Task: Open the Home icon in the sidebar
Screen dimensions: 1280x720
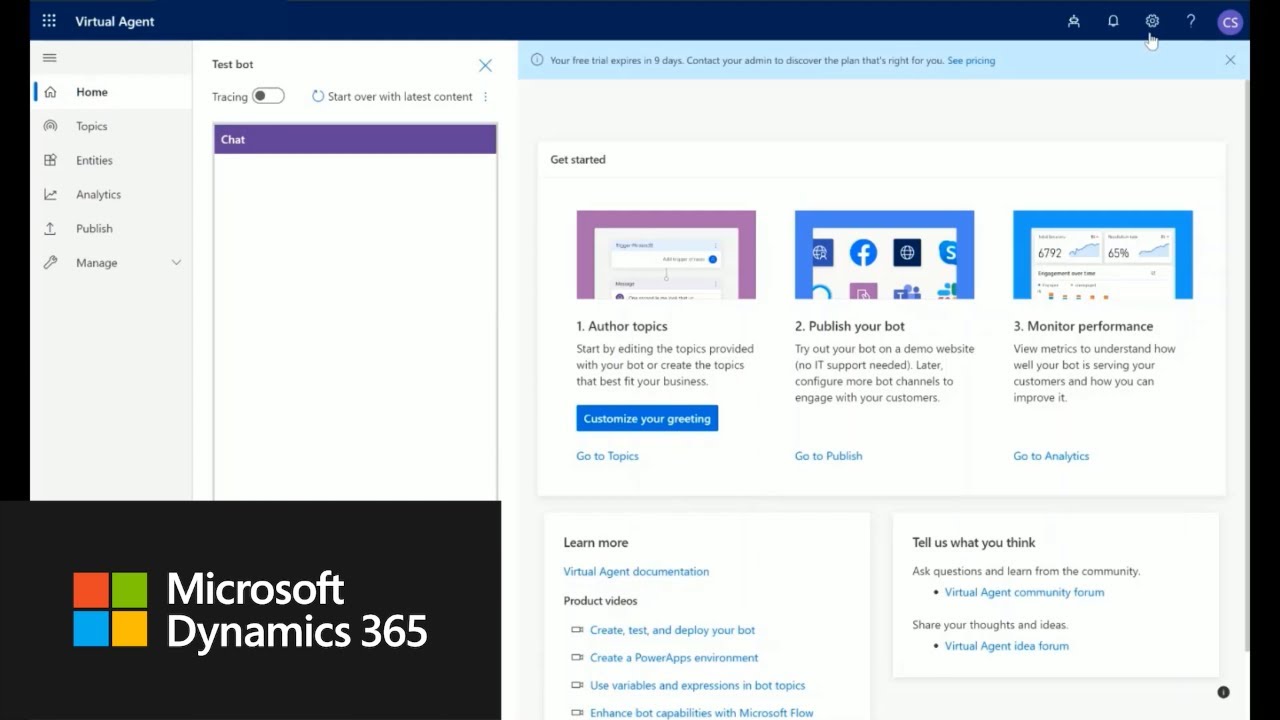Action: [x=50, y=91]
